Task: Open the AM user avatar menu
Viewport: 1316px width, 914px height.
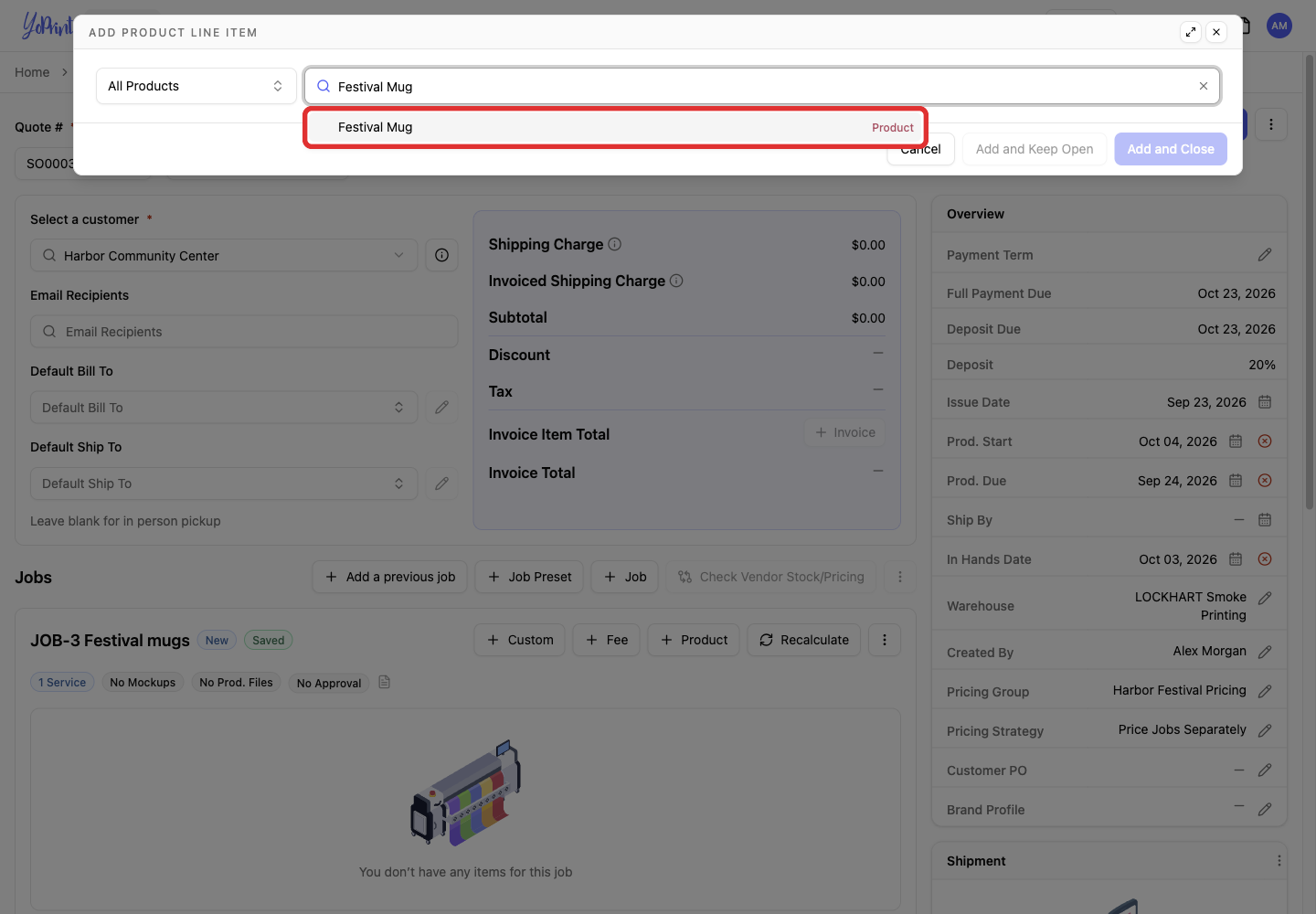Action: coord(1279,26)
